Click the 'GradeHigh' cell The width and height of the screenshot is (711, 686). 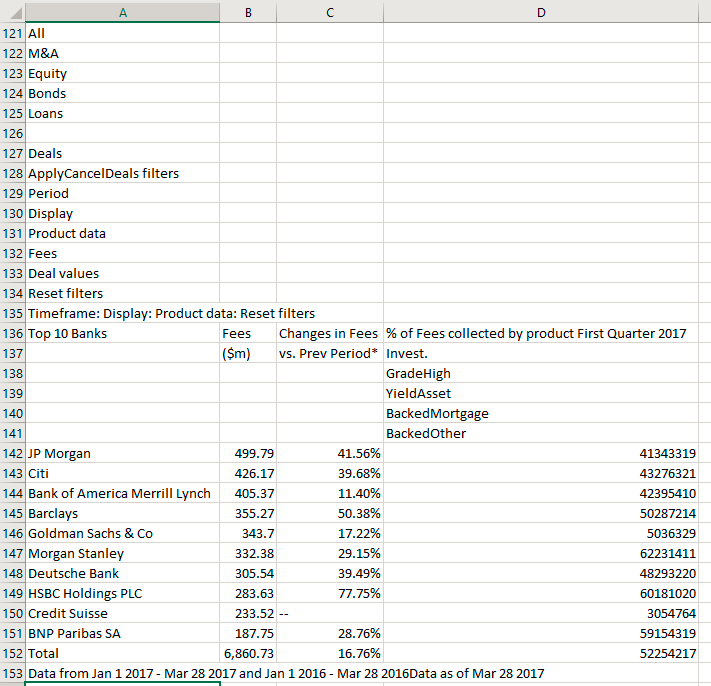[541, 373]
